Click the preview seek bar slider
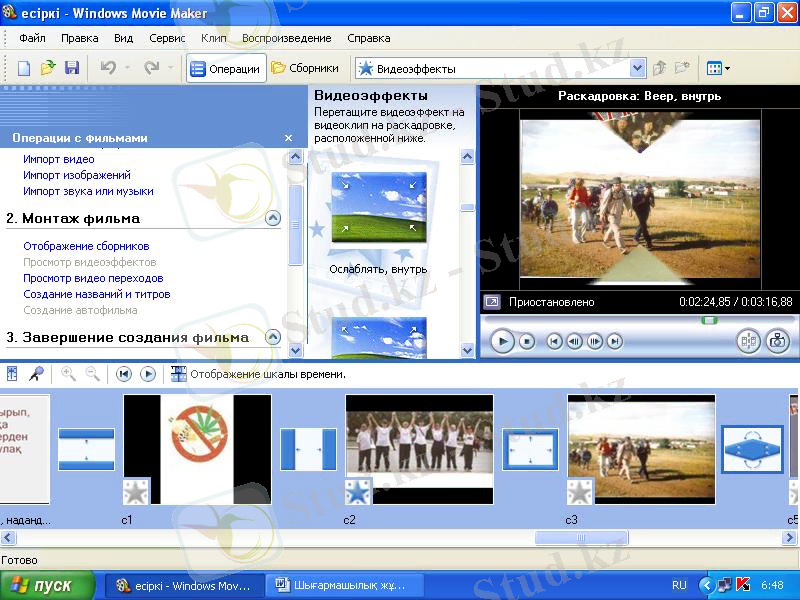The width and height of the screenshot is (800, 600). click(709, 320)
